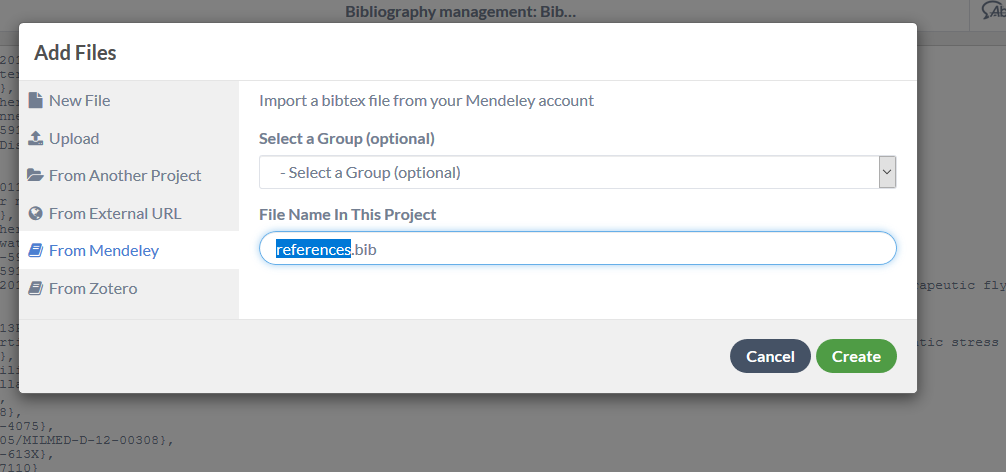Click the upload tray icon in sidebar
The image size is (1006, 472).
(36, 138)
